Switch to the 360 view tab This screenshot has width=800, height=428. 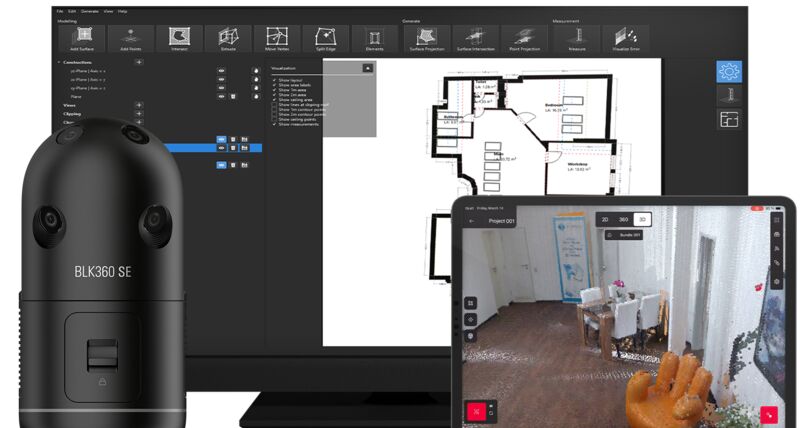[624, 219]
